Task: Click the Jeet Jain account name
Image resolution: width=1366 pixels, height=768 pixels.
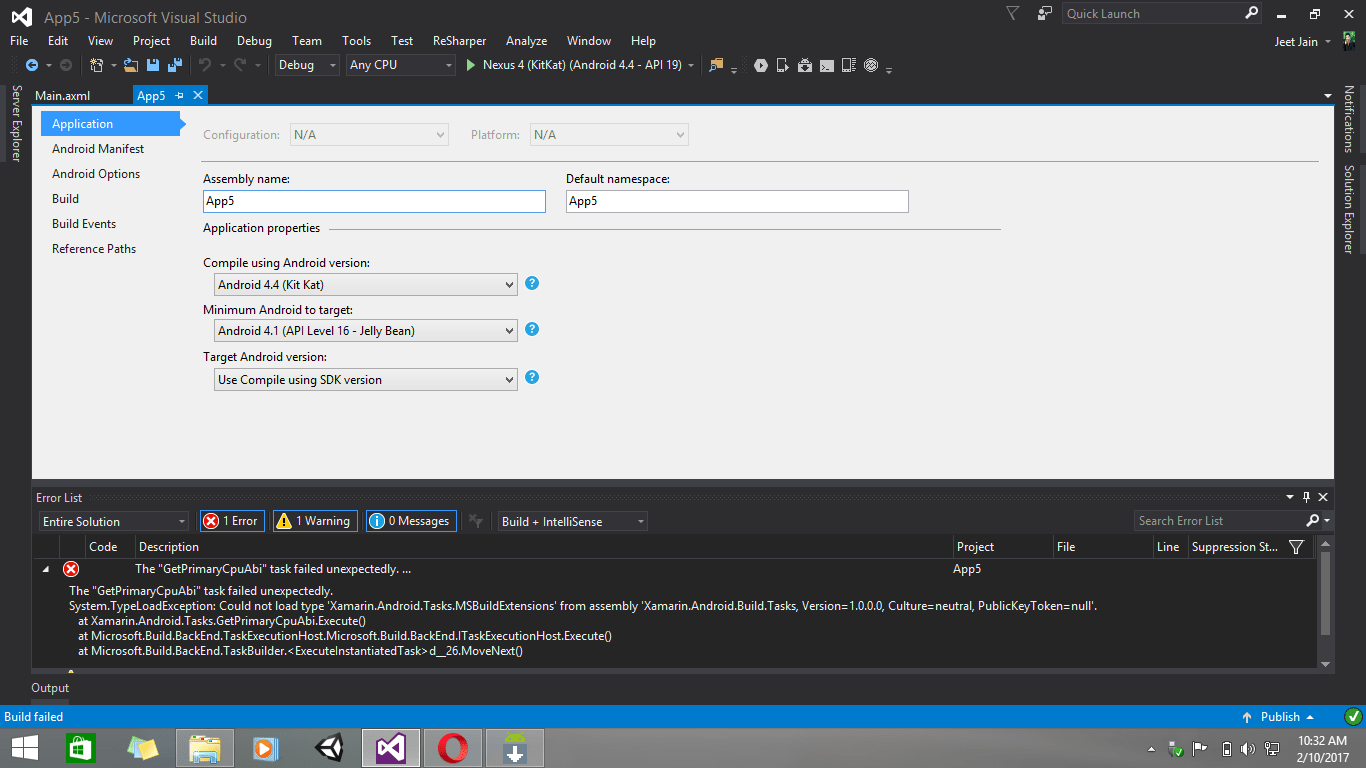Action: tap(1296, 41)
